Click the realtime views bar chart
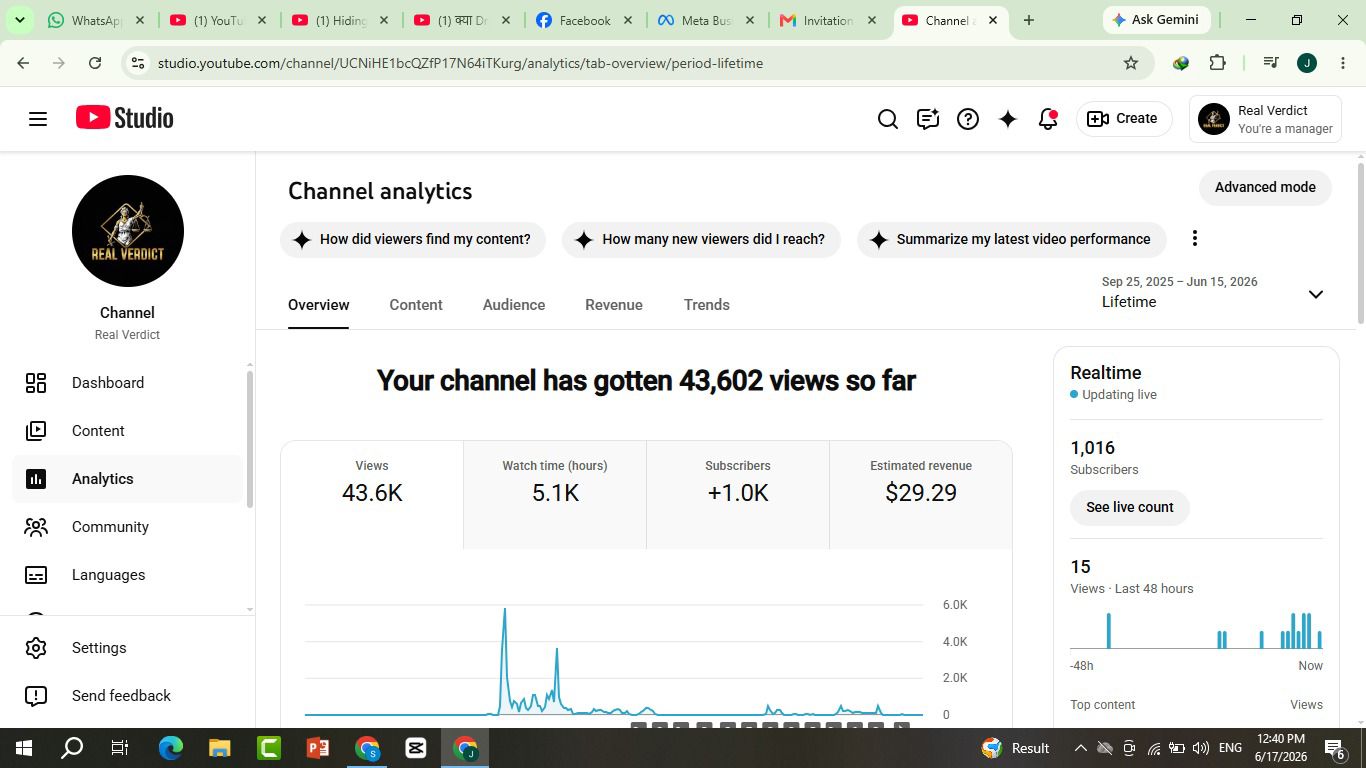 pyautogui.click(x=1196, y=630)
